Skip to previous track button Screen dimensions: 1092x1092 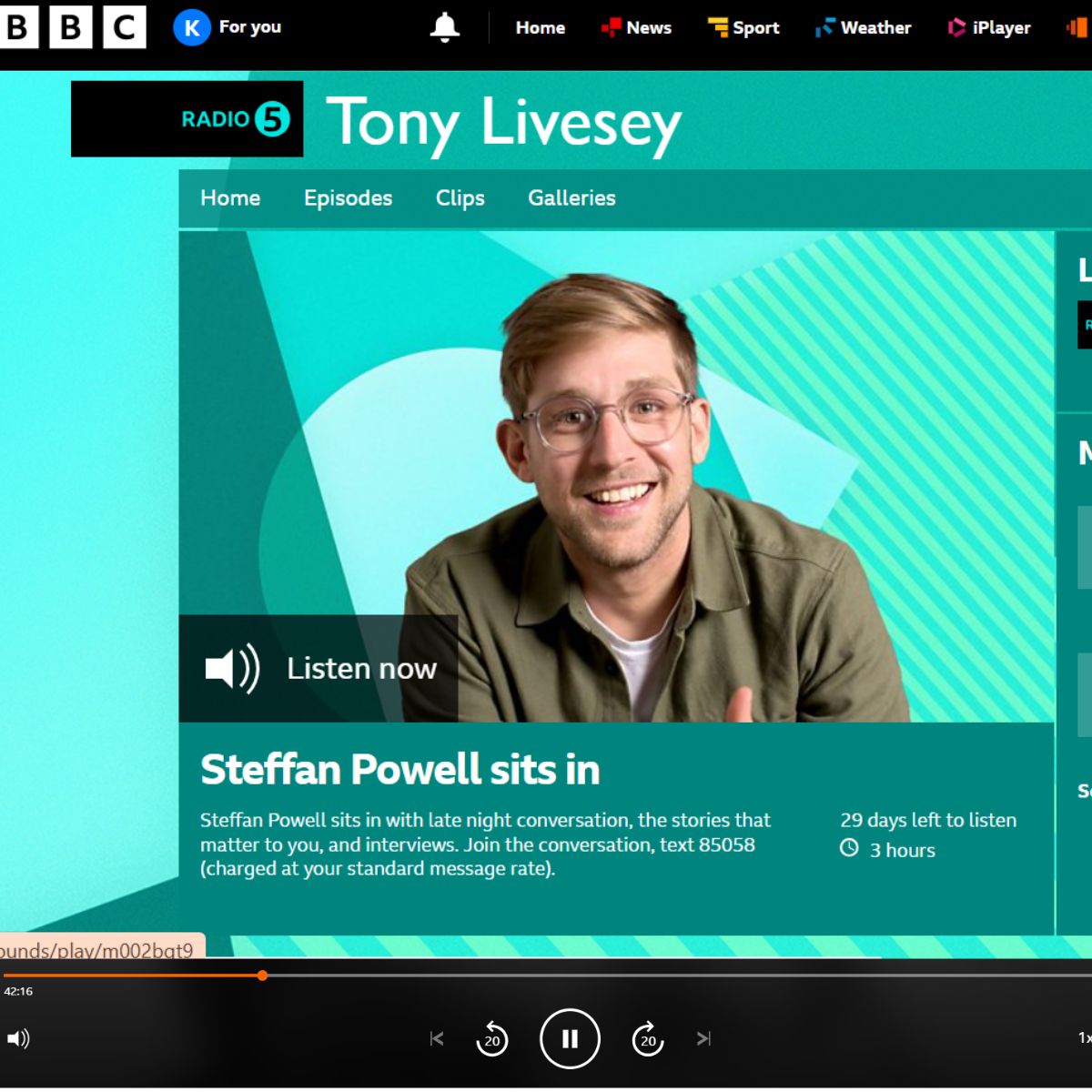(x=437, y=1038)
